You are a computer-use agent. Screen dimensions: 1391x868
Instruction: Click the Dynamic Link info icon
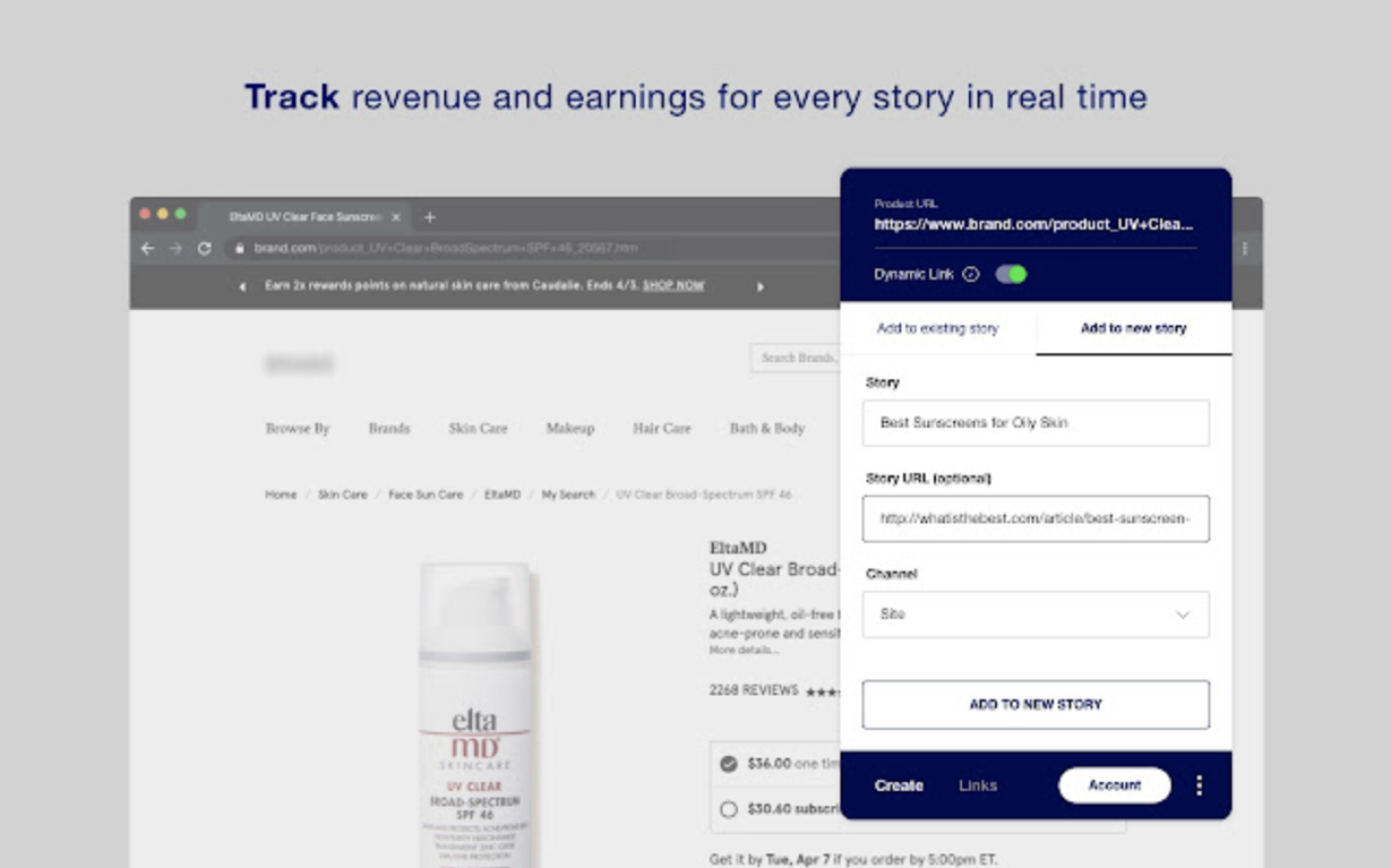pos(971,274)
